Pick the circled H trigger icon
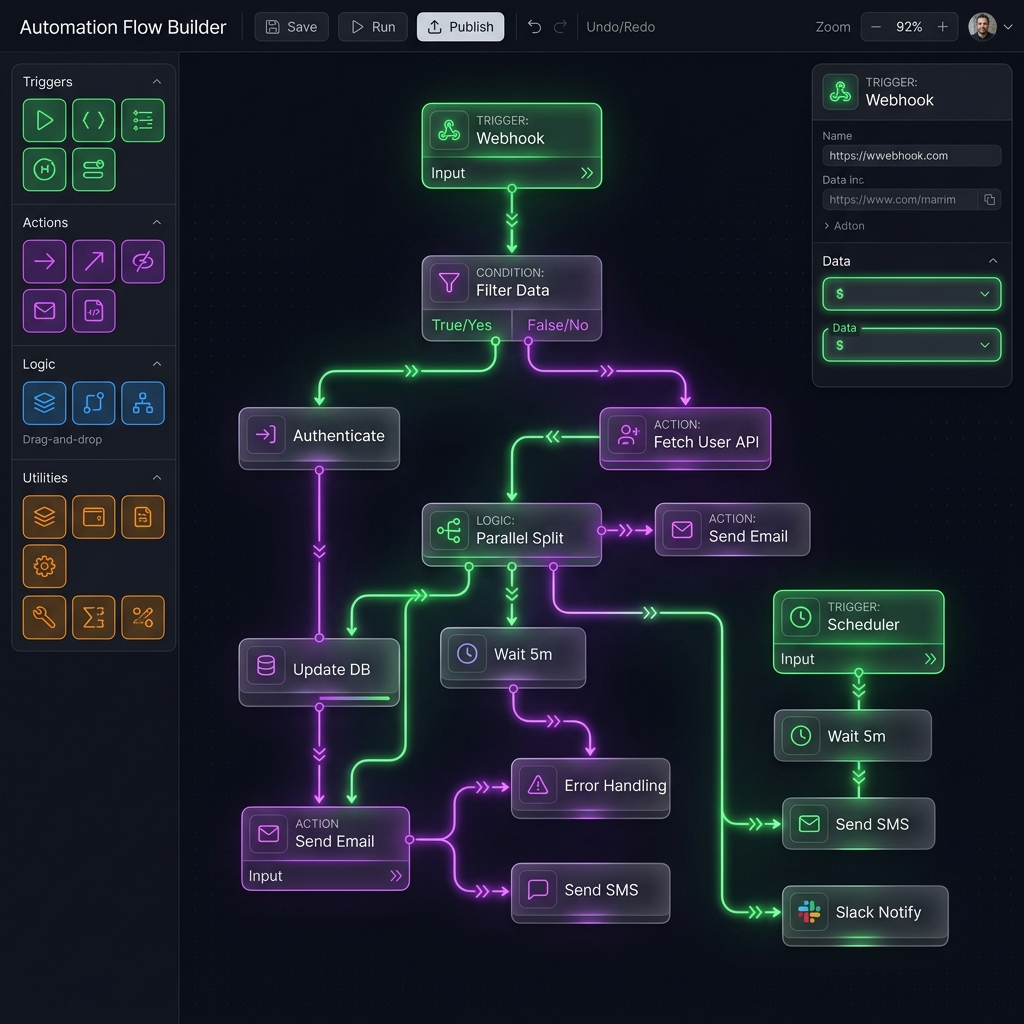This screenshot has height=1024, width=1024. tap(44, 170)
